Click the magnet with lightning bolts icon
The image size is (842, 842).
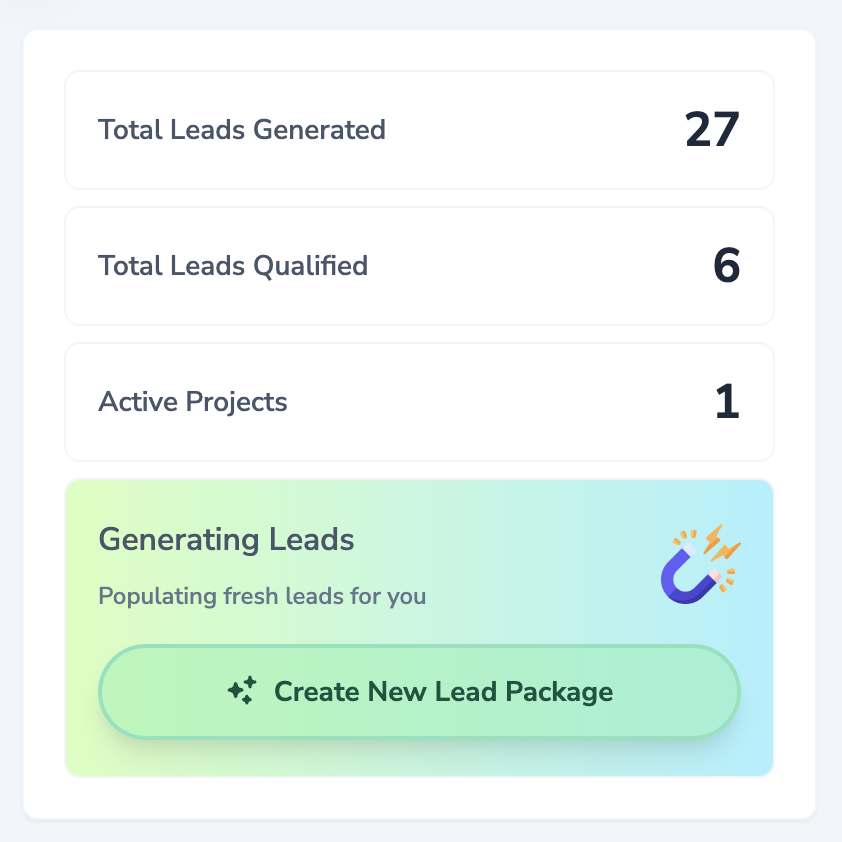[701, 564]
